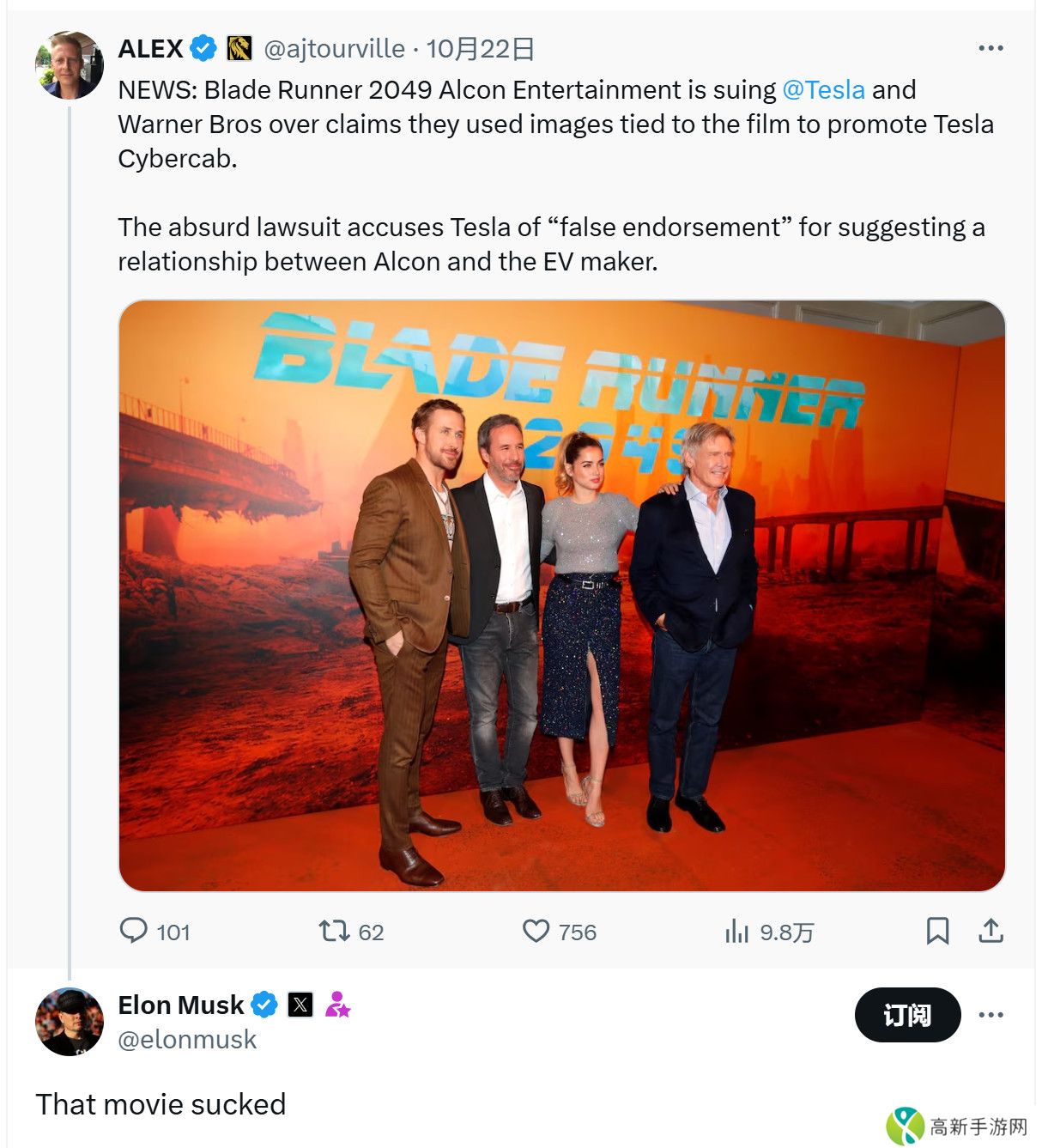Like the tweet with heart icon
The height and width of the screenshot is (1148, 1042).
coord(536,931)
